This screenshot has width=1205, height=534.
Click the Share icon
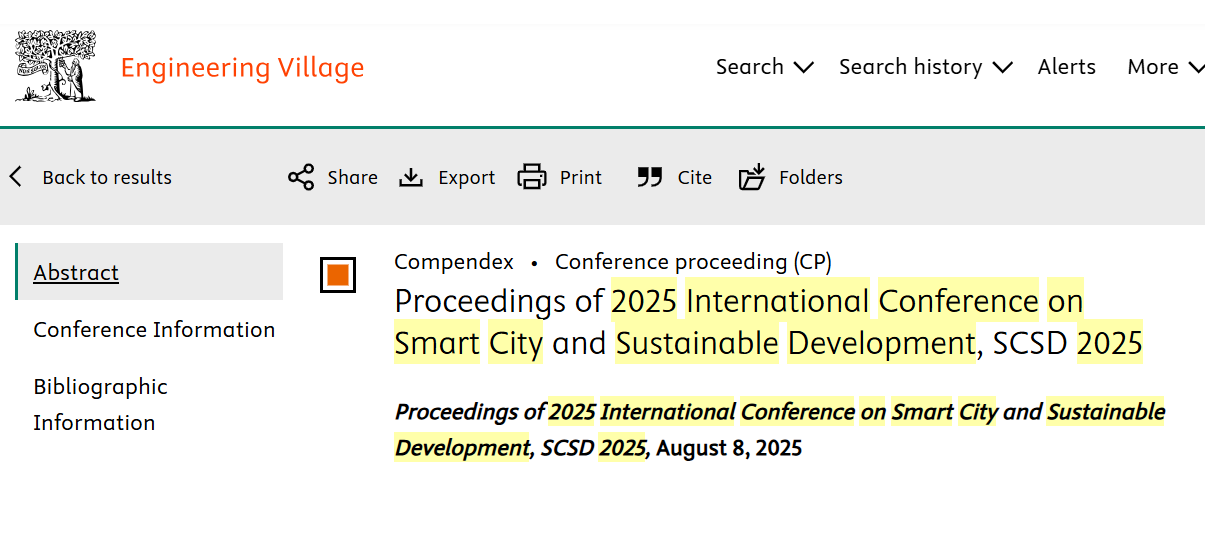point(301,177)
